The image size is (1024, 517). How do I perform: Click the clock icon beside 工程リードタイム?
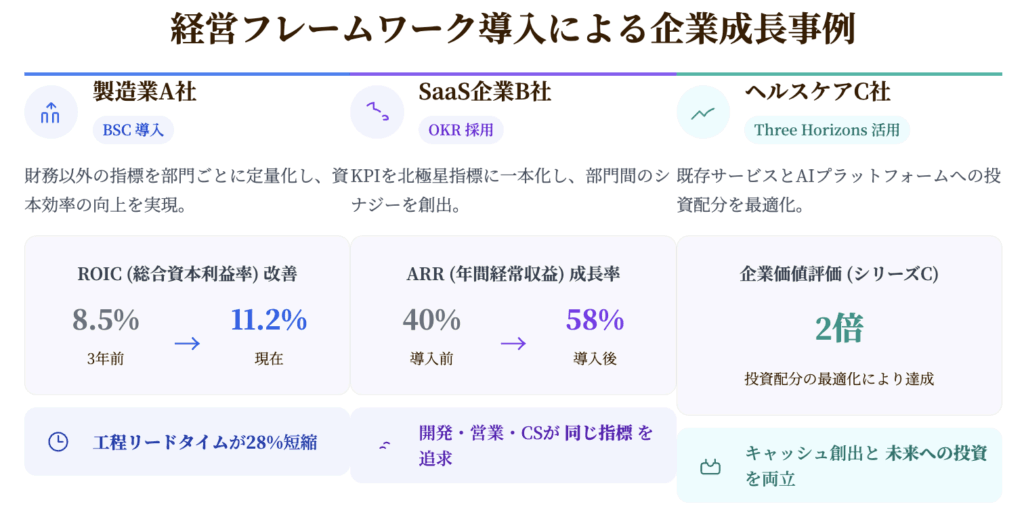[58, 441]
